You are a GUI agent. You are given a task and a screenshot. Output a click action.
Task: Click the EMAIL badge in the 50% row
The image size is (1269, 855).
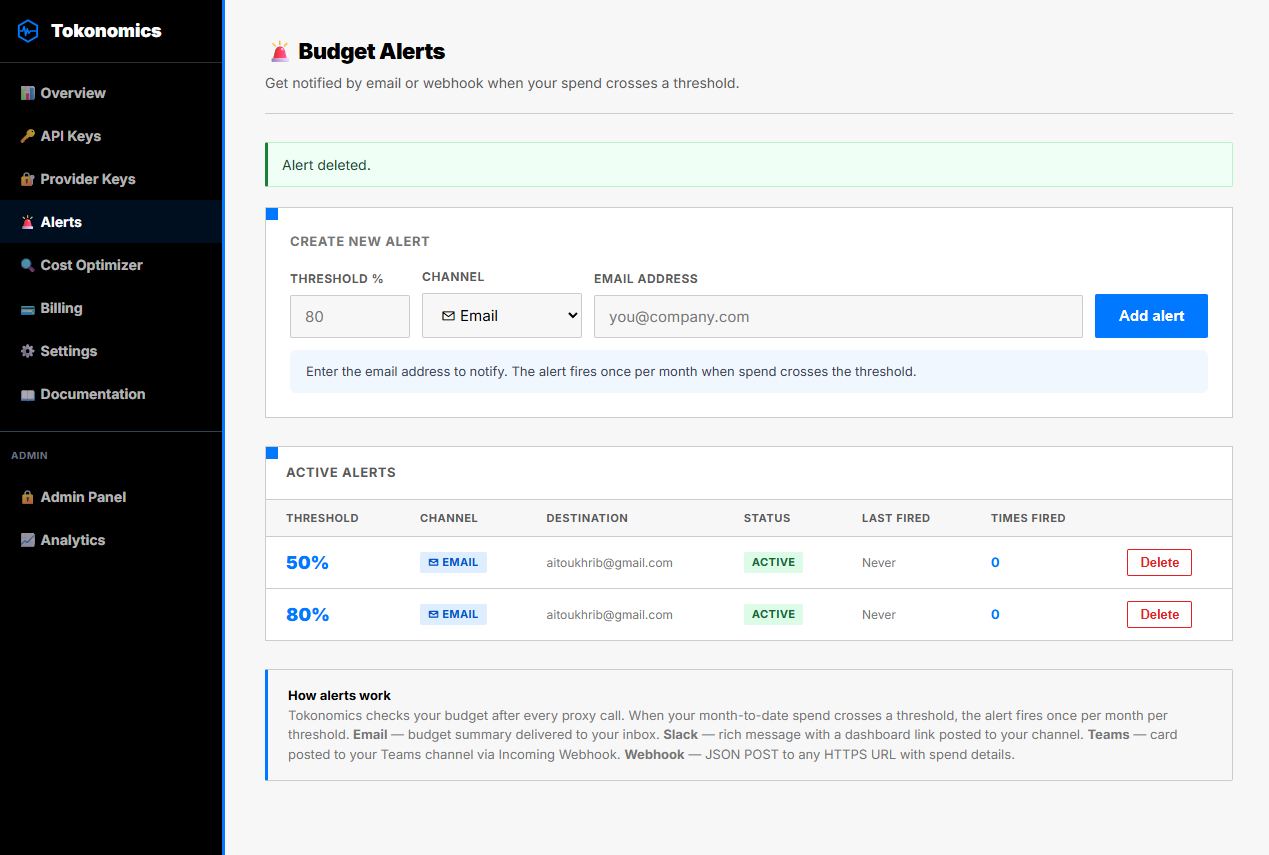coord(453,562)
